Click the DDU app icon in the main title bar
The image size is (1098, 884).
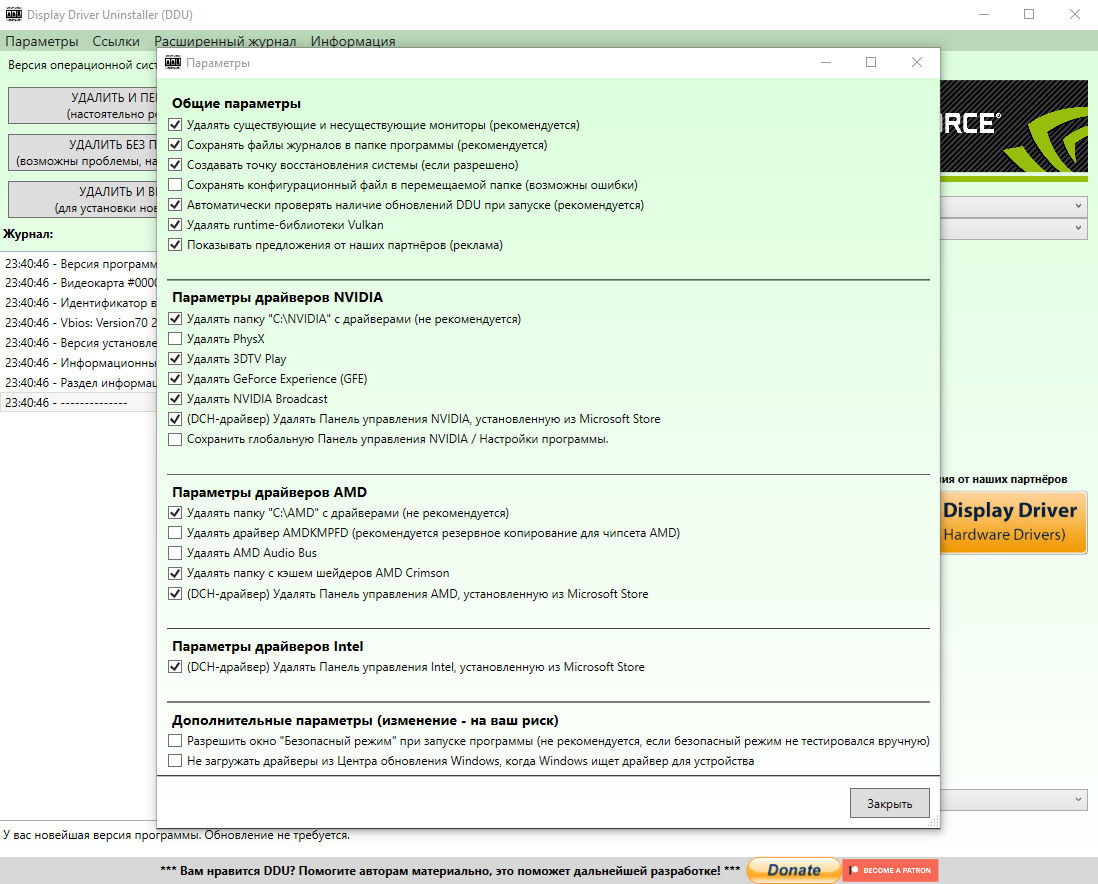[13, 14]
